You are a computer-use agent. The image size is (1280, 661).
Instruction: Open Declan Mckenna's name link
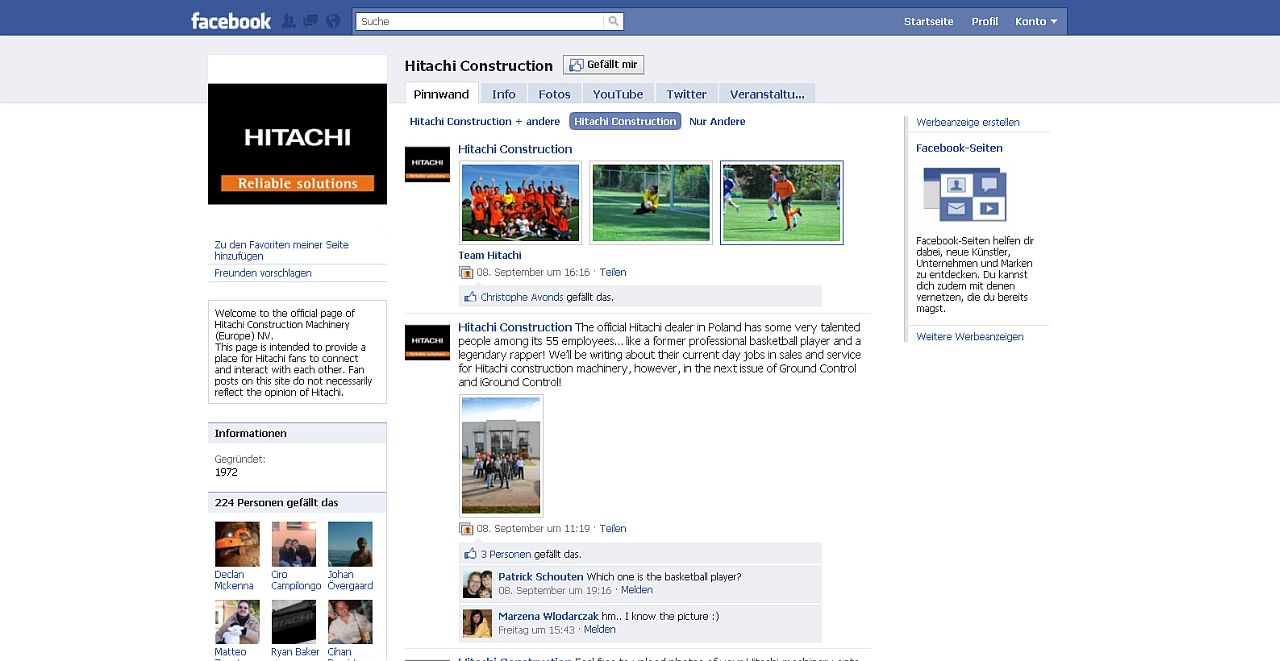(234, 580)
